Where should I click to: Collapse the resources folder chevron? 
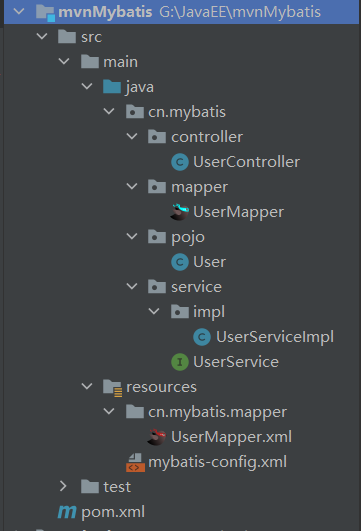(x=87, y=386)
